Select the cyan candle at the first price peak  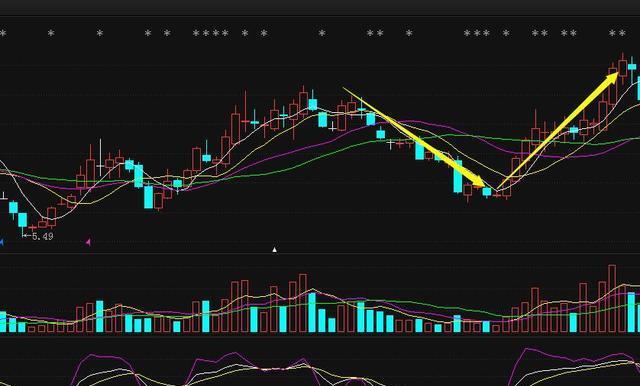click(x=313, y=104)
